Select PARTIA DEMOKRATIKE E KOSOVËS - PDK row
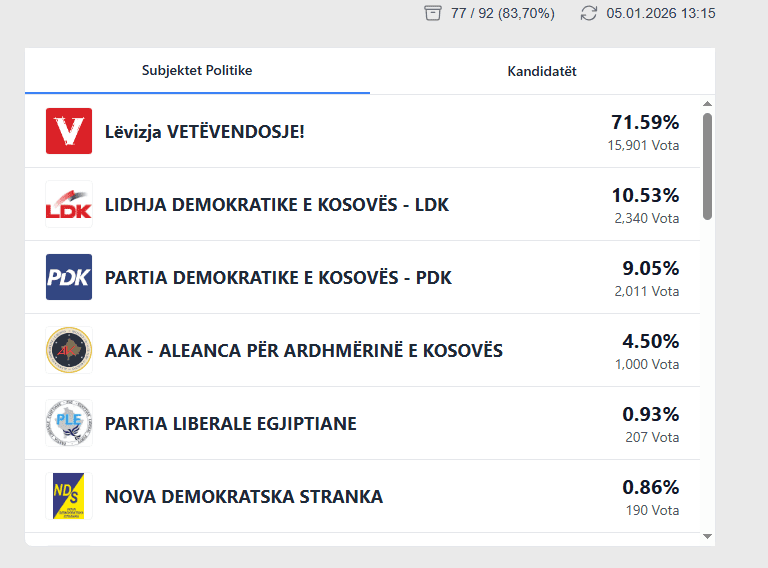 click(278, 278)
